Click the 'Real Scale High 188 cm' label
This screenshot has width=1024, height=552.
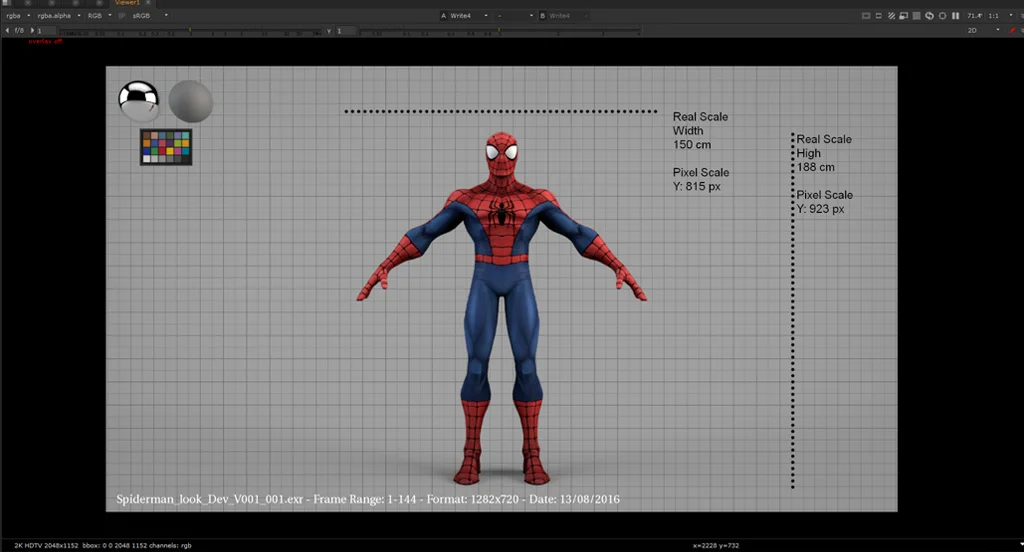[824, 153]
